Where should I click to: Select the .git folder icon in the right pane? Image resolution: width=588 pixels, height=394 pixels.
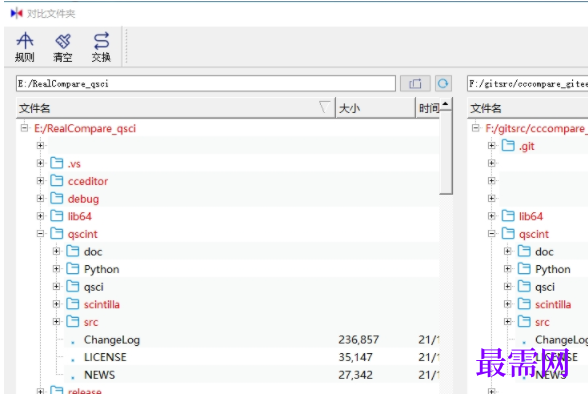pos(508,145)
